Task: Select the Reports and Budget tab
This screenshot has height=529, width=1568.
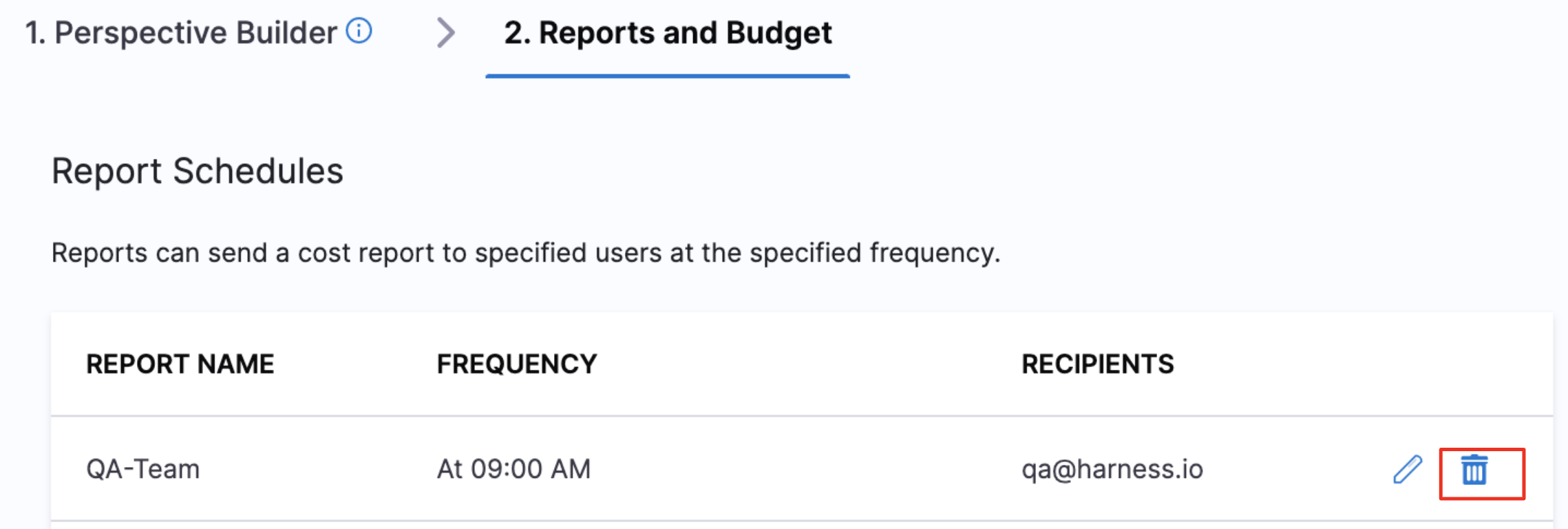Action: (x=668, y=32)
